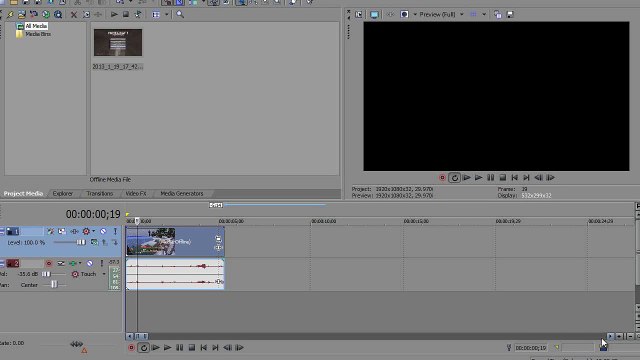Toggle Loop Playback under video preview
This screenshot has width=640, height=360.
point(454,178)
